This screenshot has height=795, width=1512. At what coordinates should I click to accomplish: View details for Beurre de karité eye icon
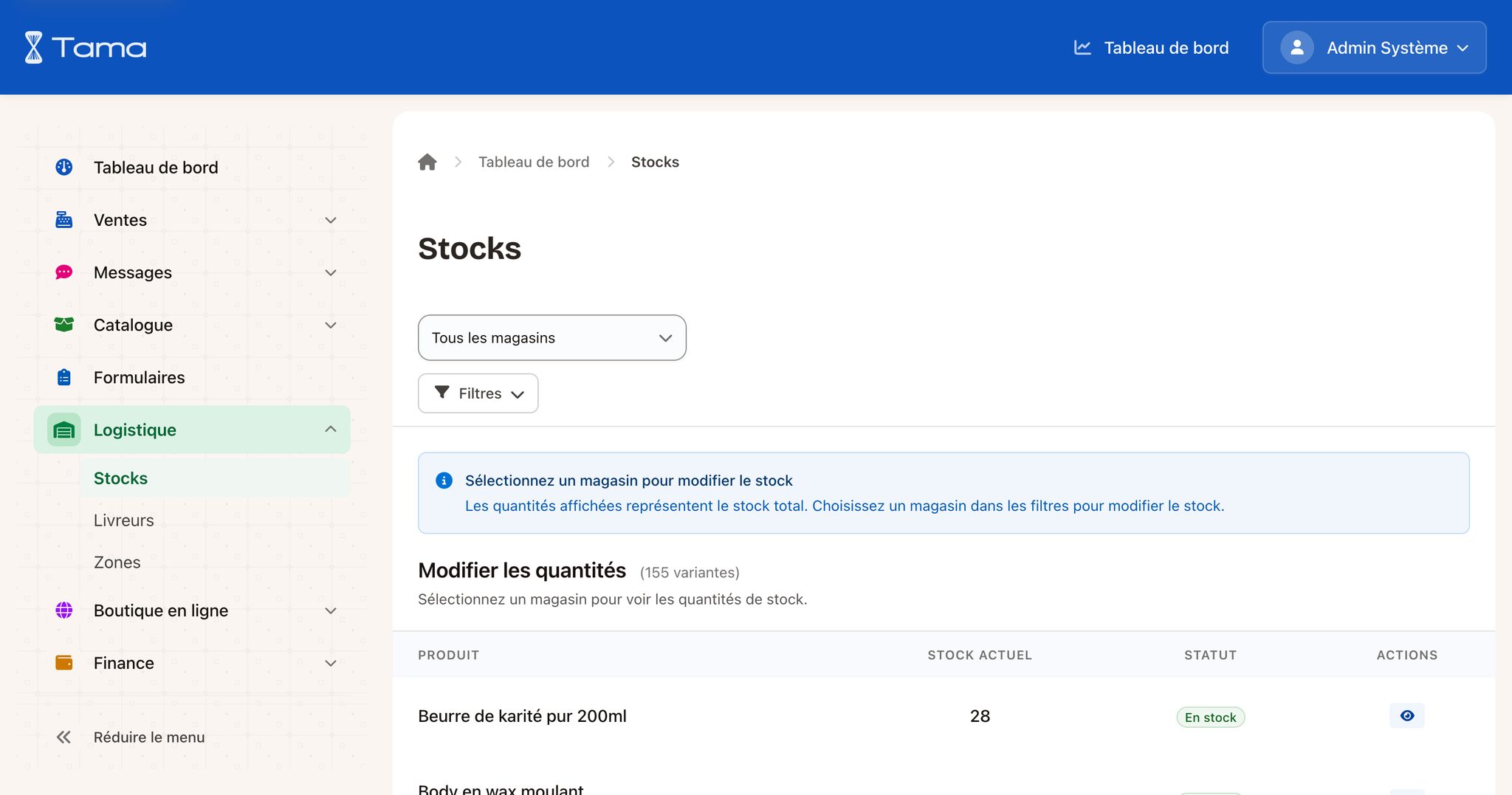[x=1407, y=715]
